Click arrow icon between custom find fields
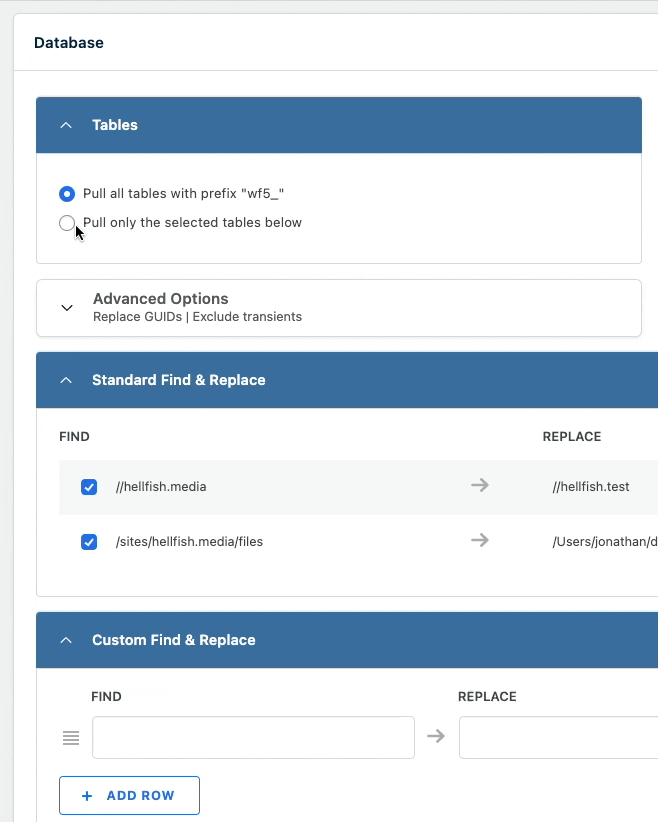 pos(436,737)
